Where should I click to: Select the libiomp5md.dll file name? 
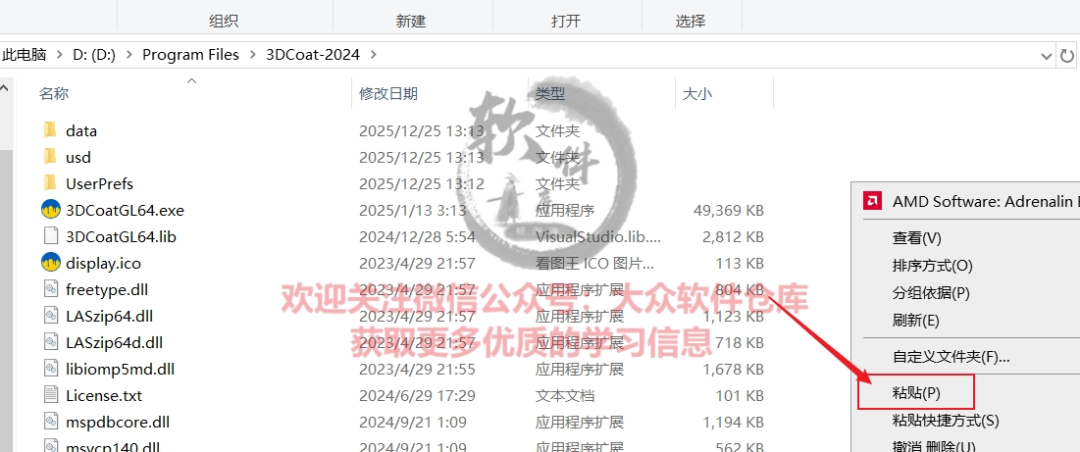pos(120,369)
